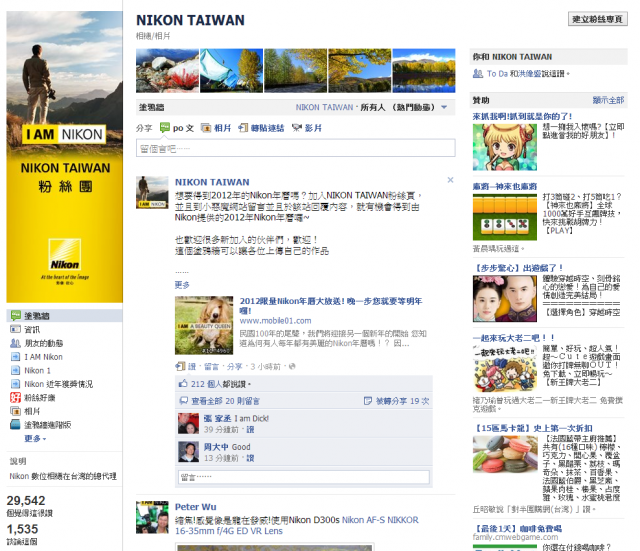Click the link icon next to 讚 on the post
The image size is (640, 551).
tap(180, 367)
